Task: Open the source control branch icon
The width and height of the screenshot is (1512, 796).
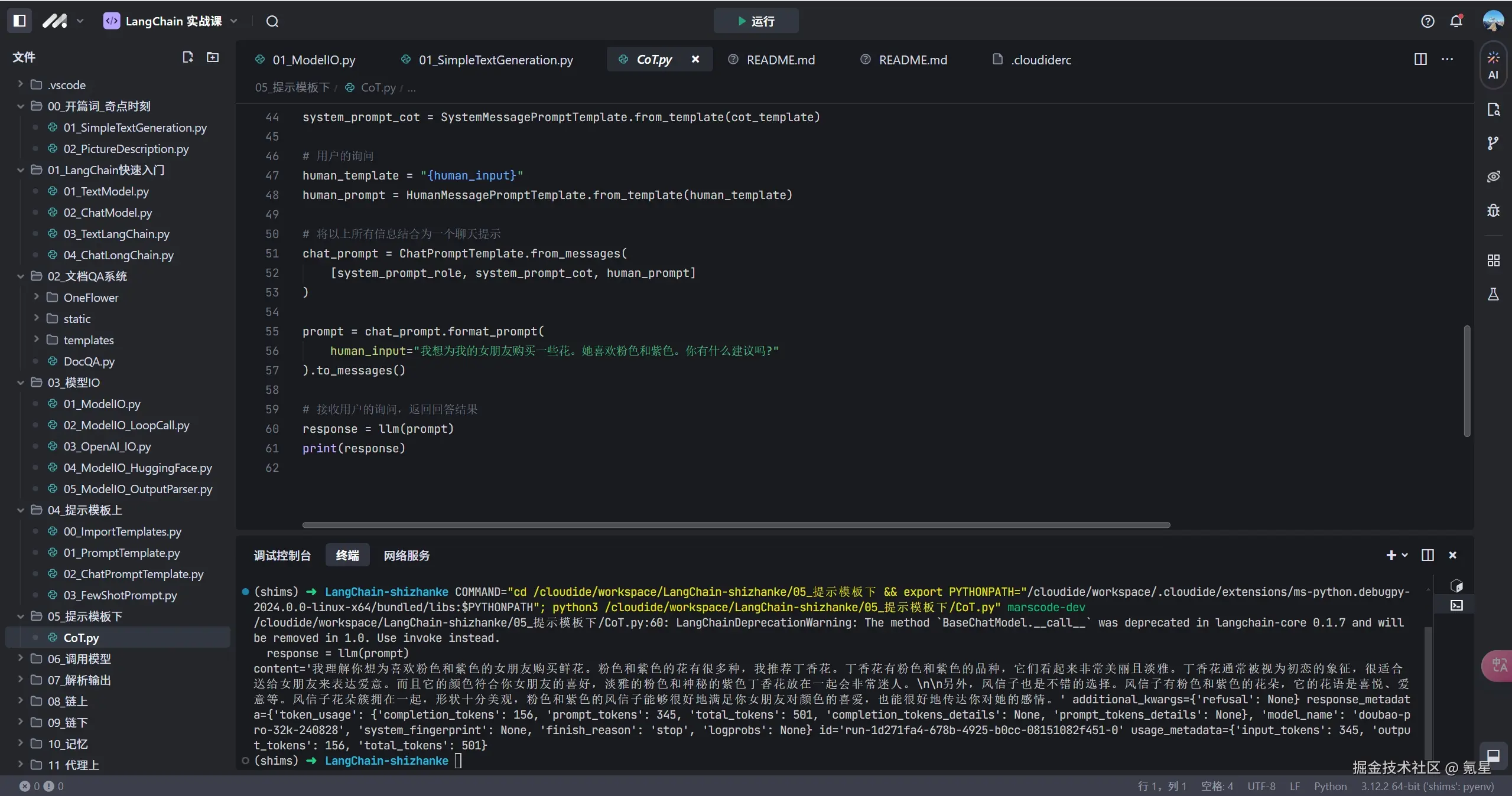Action: (1493, 142)
